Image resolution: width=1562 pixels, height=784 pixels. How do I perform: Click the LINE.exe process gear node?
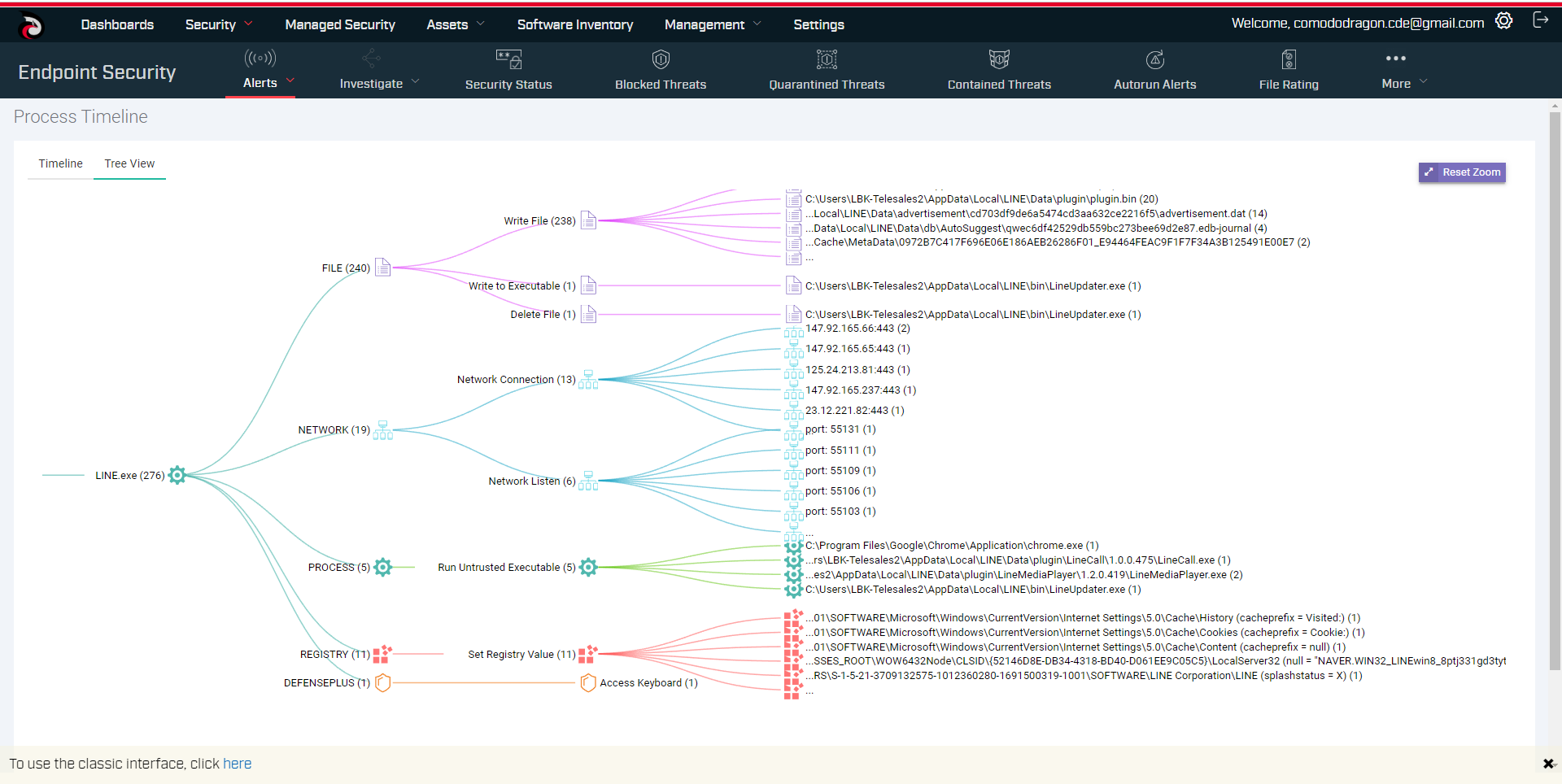click(177, 475)
